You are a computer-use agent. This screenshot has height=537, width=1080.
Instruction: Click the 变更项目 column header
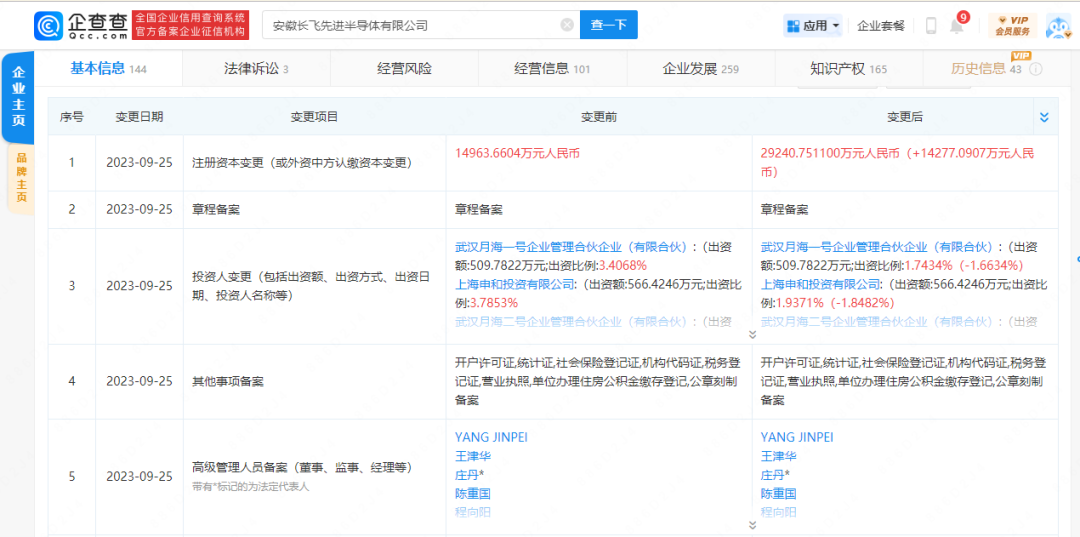coord(314,117)
